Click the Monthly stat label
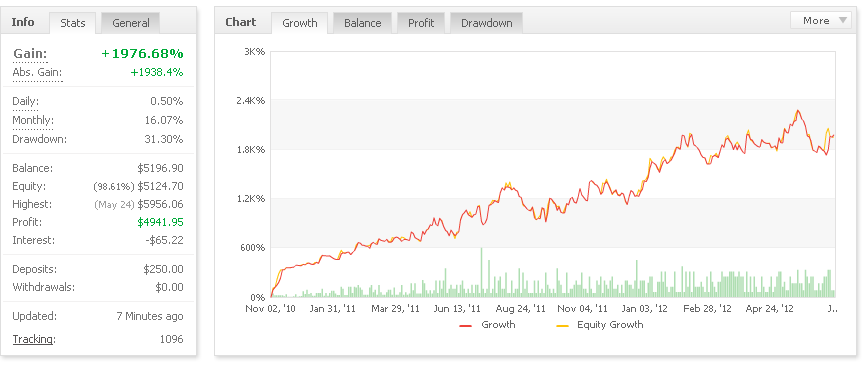The height and width of the screenshot is (372, 863). coord(33,121)
